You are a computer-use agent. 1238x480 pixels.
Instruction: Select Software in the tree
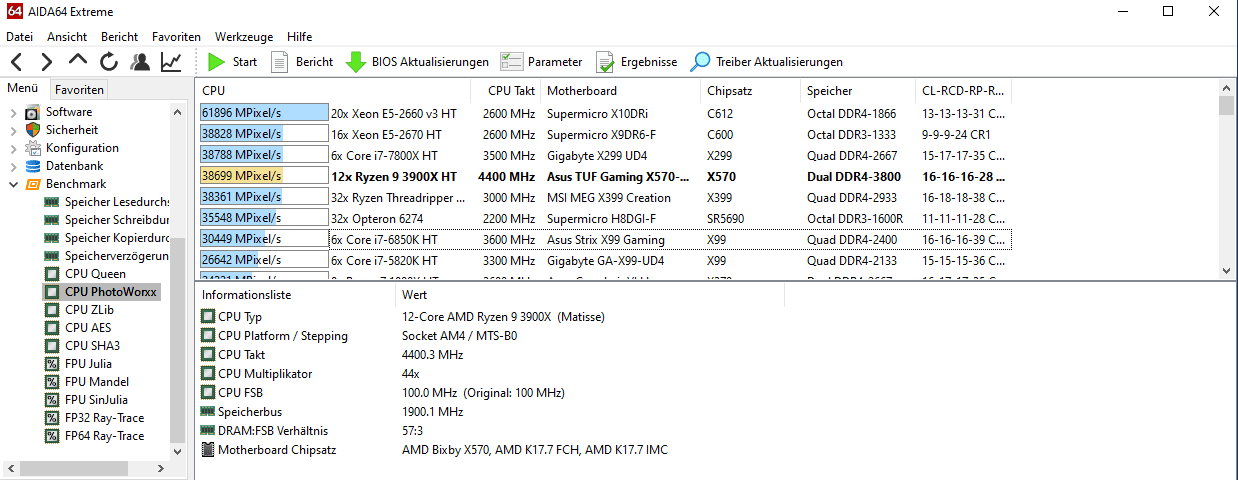point(68,112)
